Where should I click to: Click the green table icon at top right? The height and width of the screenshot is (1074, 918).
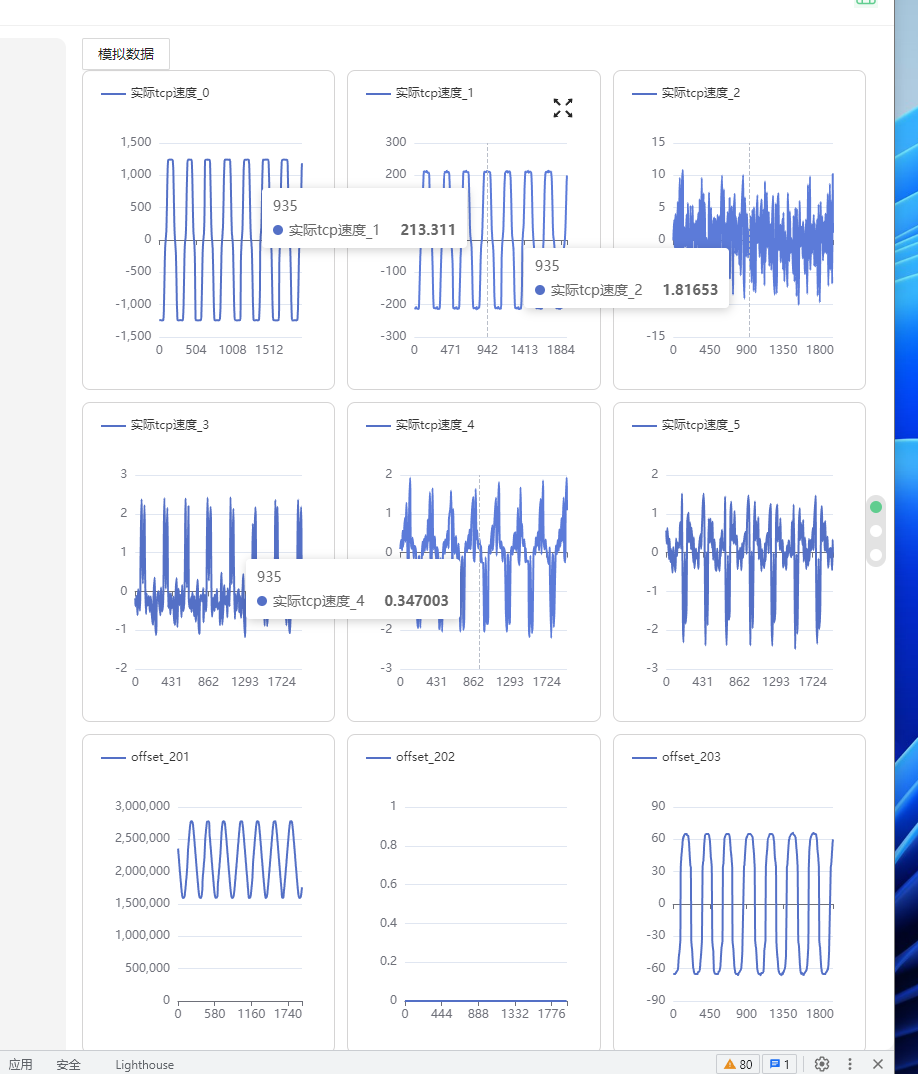pyautogui.click(x=864, y=4)
